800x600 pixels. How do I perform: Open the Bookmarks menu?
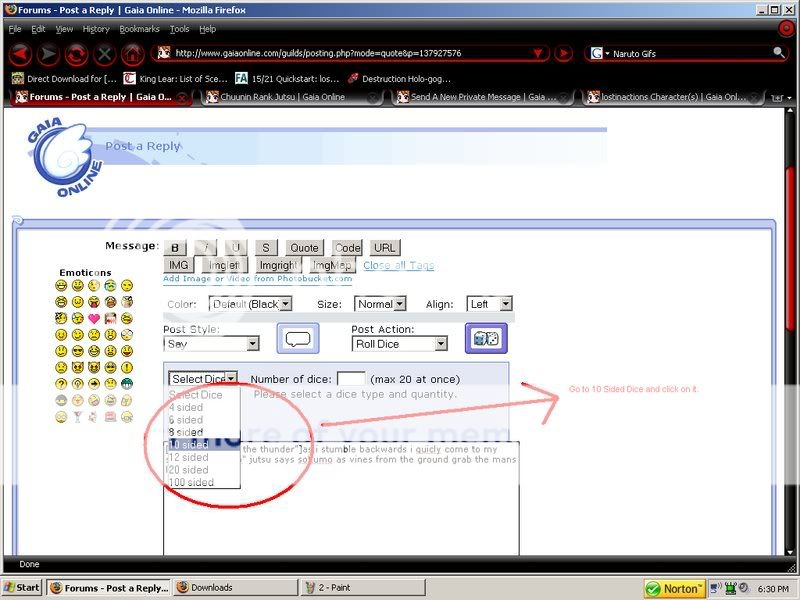139,29
